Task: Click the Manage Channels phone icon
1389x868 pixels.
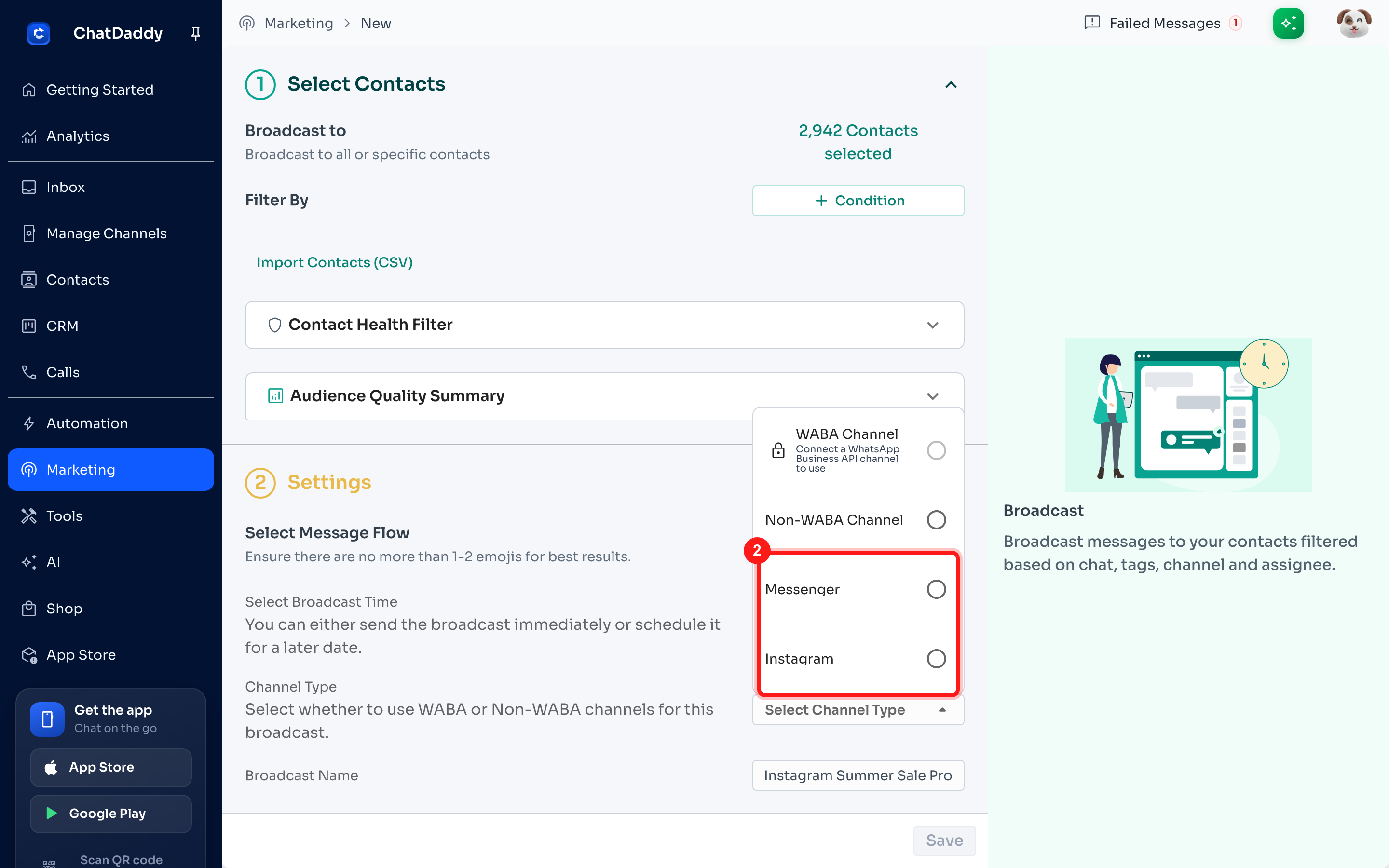Action: coord(29,233)
